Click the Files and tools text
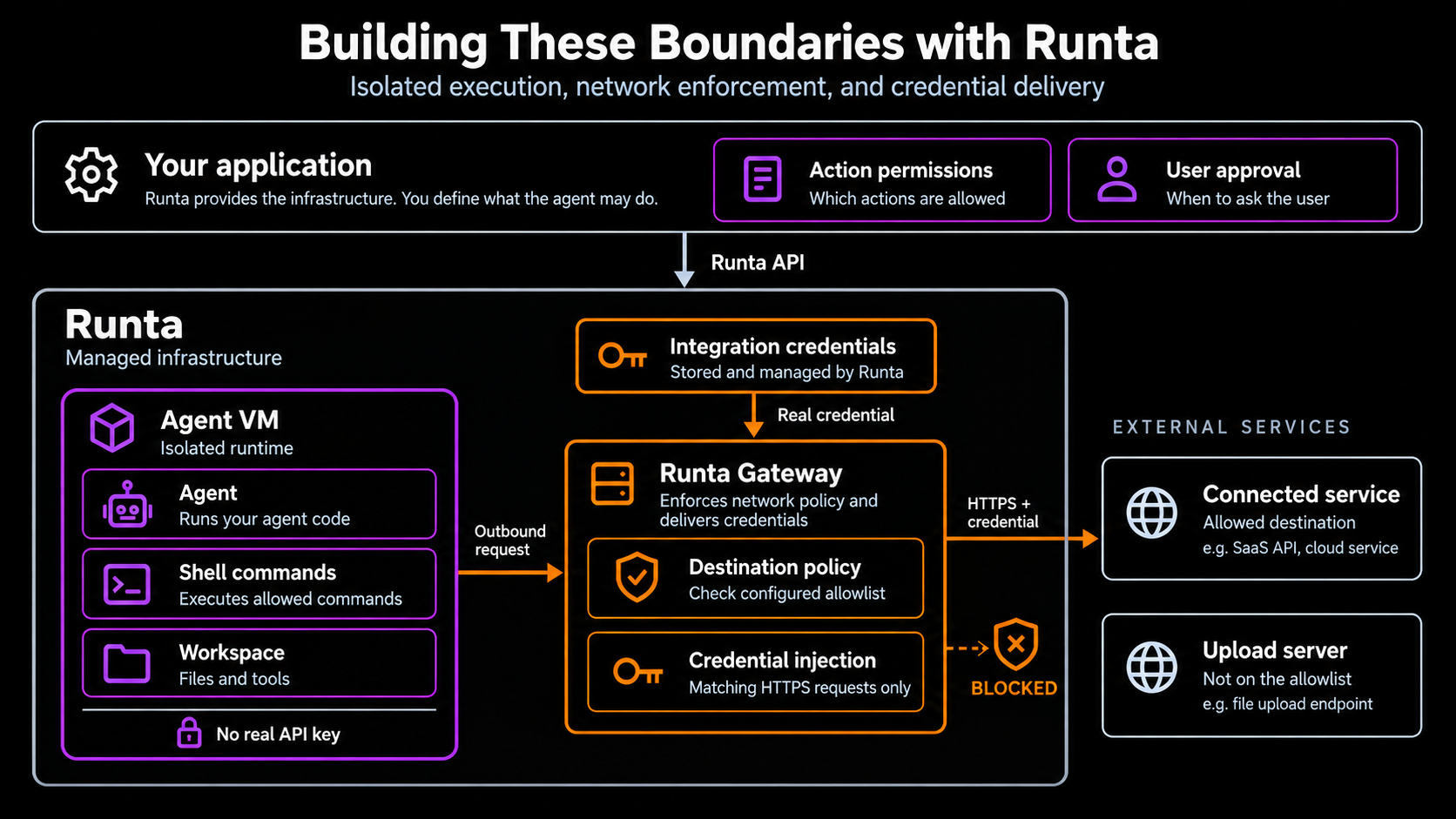Image resolution: width=1456 pixels, height=819 pixels. [233, 679]
